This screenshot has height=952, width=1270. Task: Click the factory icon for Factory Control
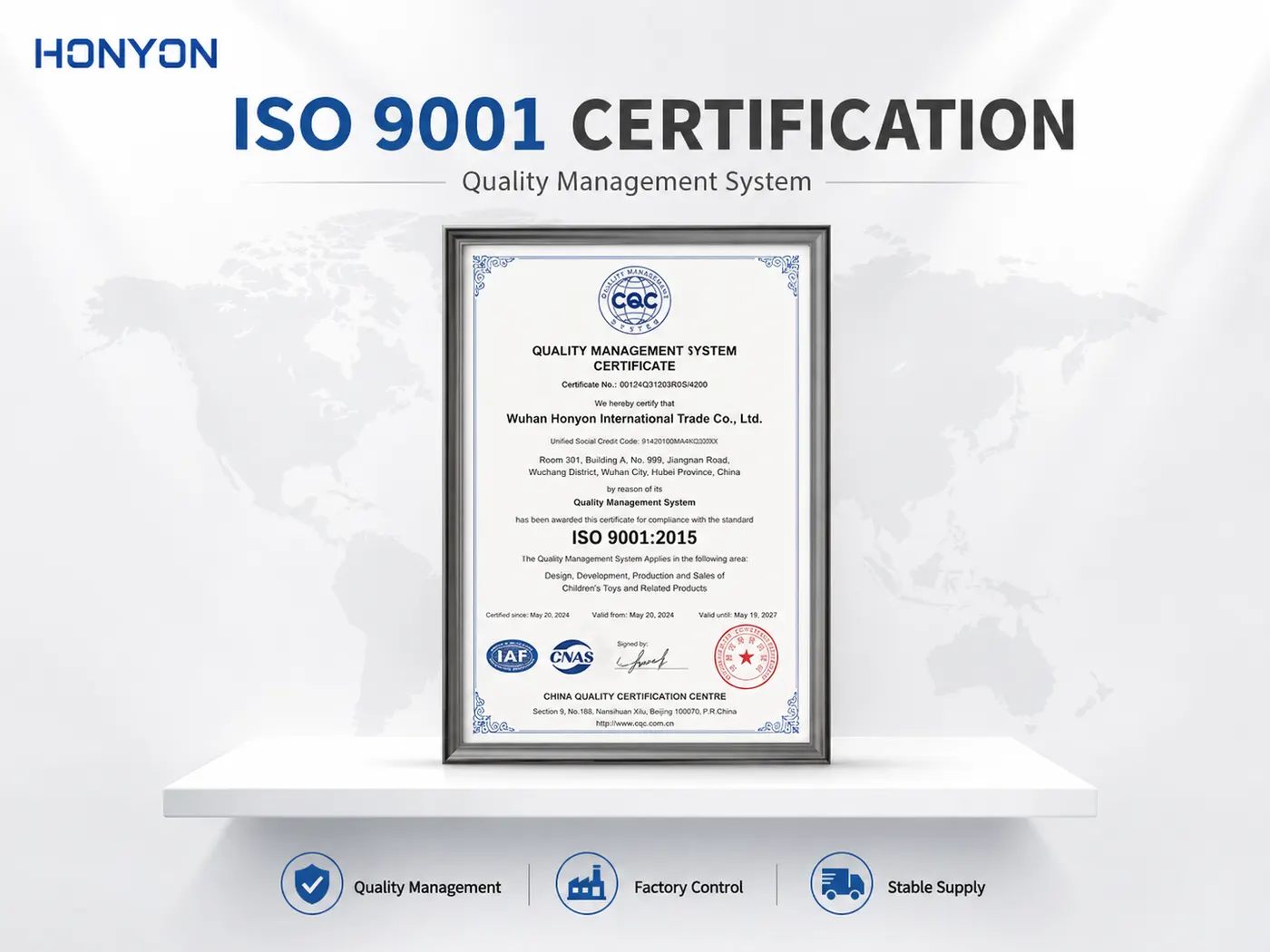[587, 883]
